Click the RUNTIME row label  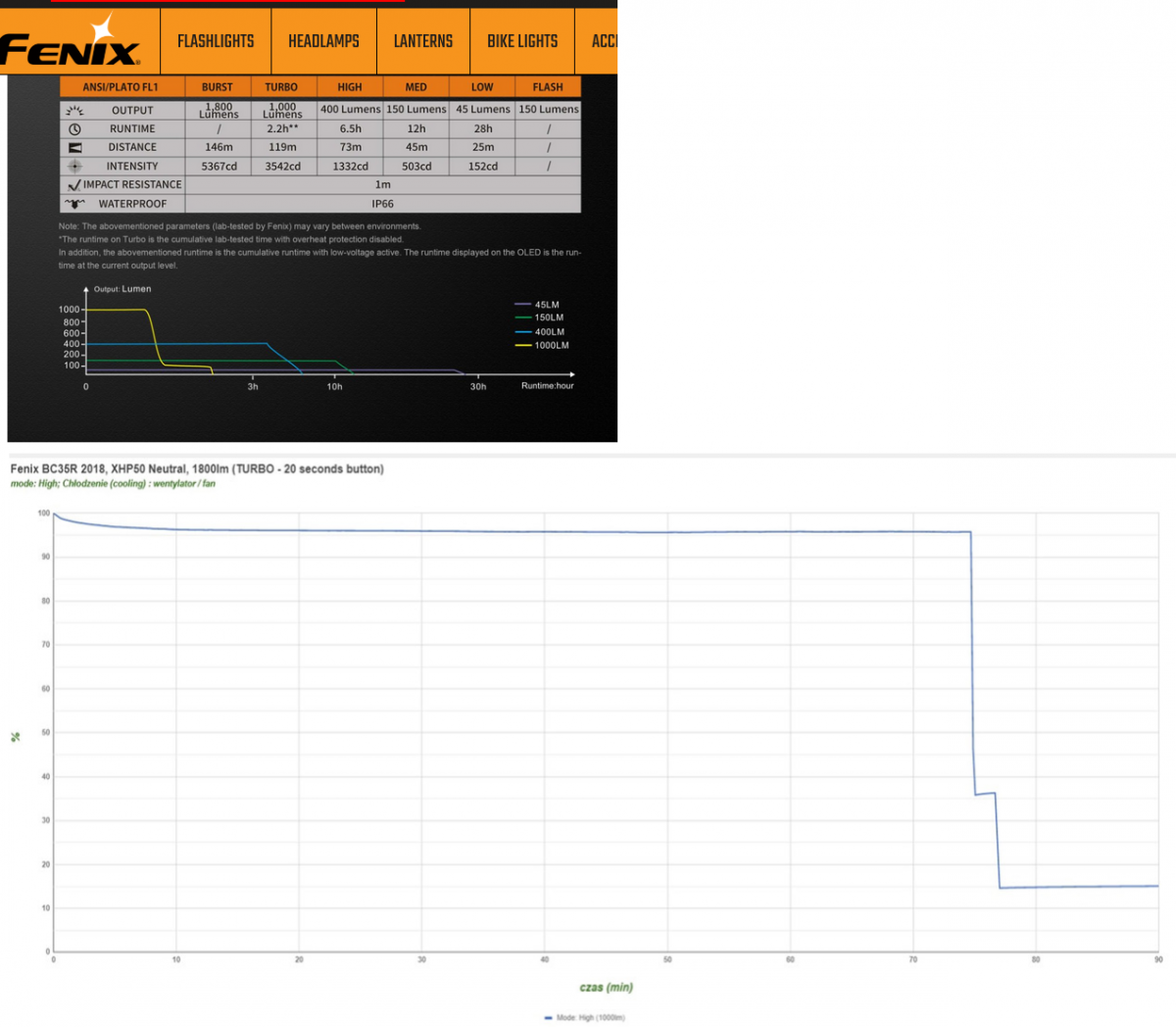tap(132, 129)
